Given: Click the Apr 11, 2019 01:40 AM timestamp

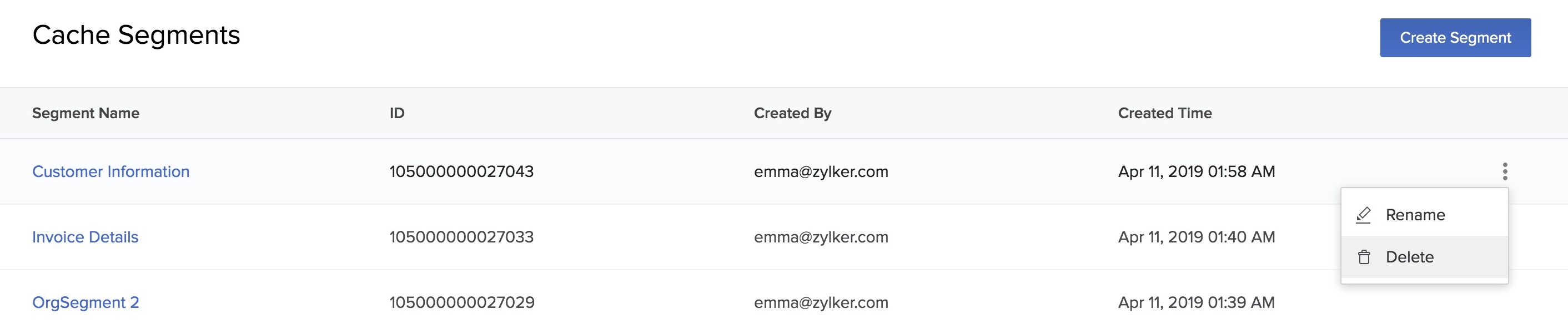Looking at the screenshot, I should [x=1196, y=237].
